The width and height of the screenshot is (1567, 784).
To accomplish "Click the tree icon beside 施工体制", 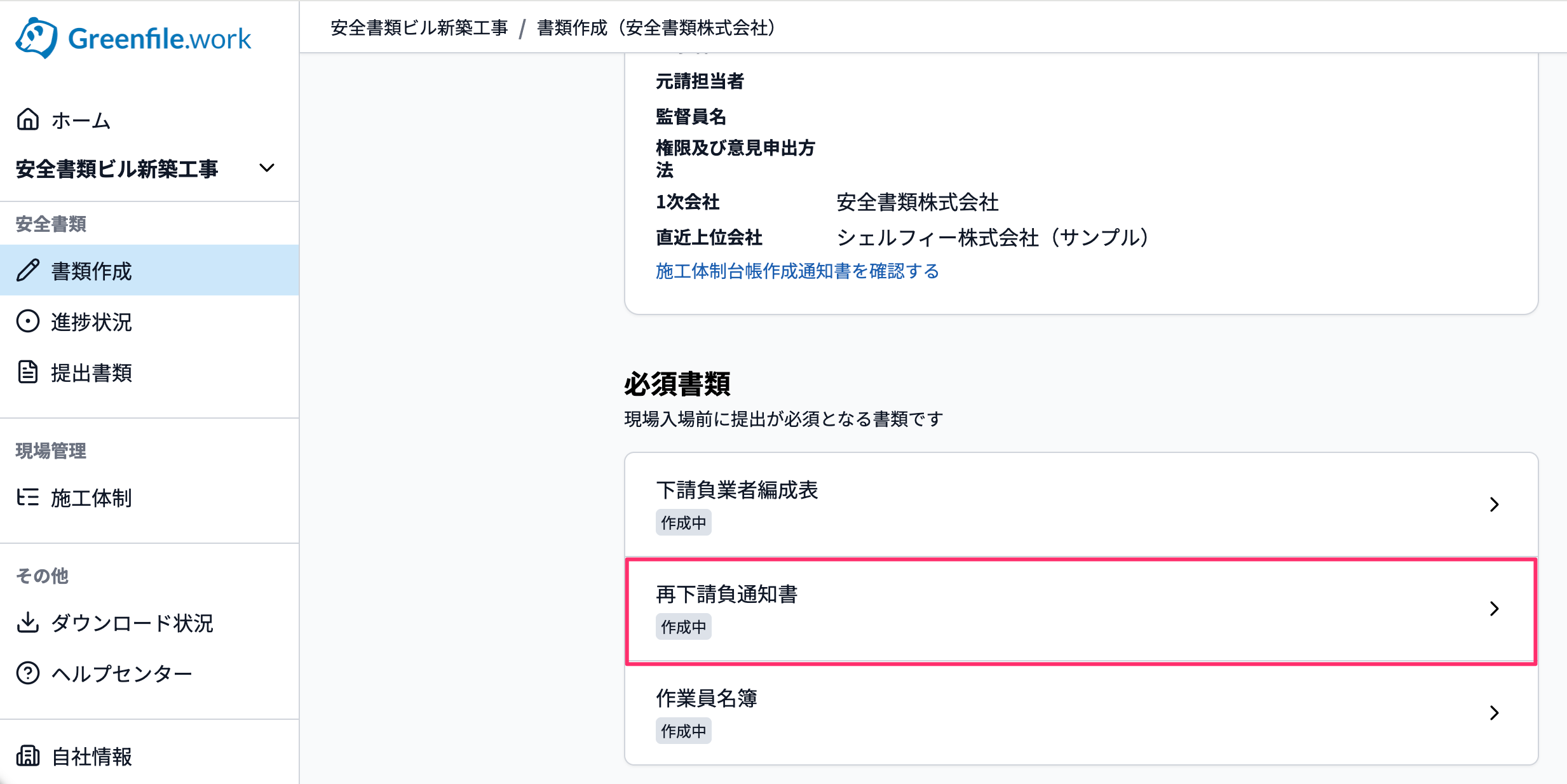I will click(28, 497).
